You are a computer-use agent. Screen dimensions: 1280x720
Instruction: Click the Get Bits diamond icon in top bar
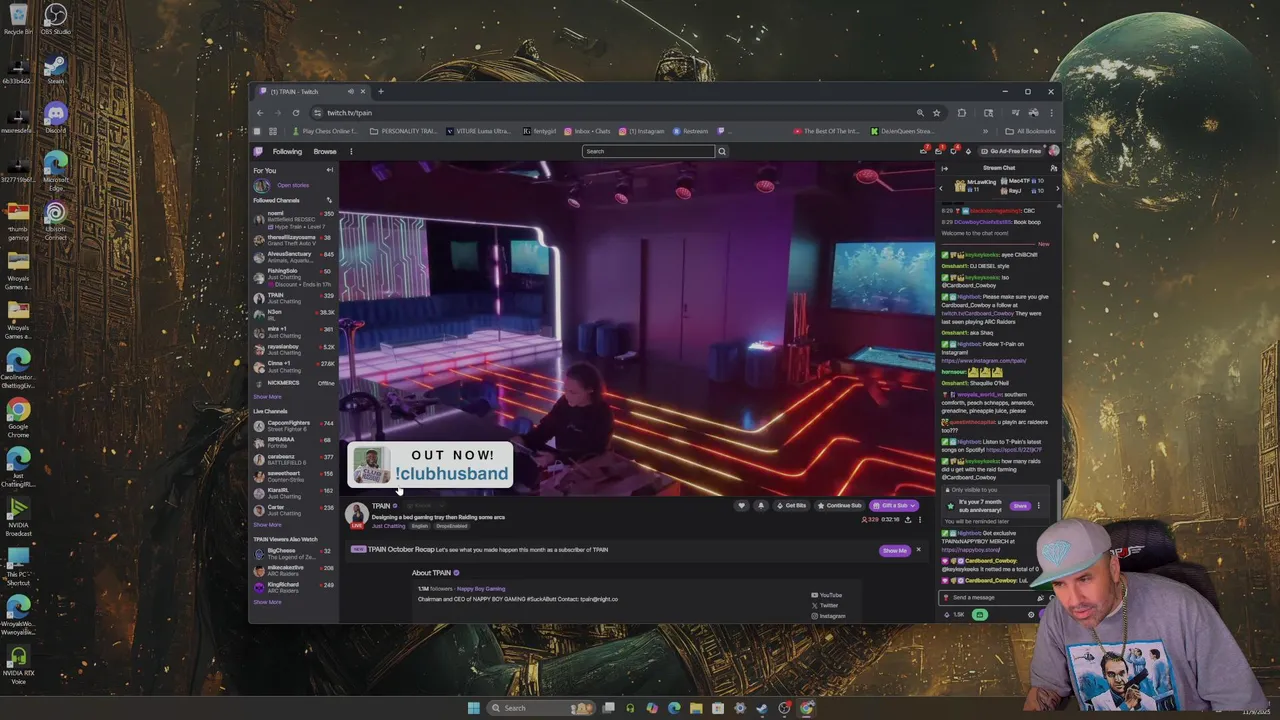pos(968,151)
